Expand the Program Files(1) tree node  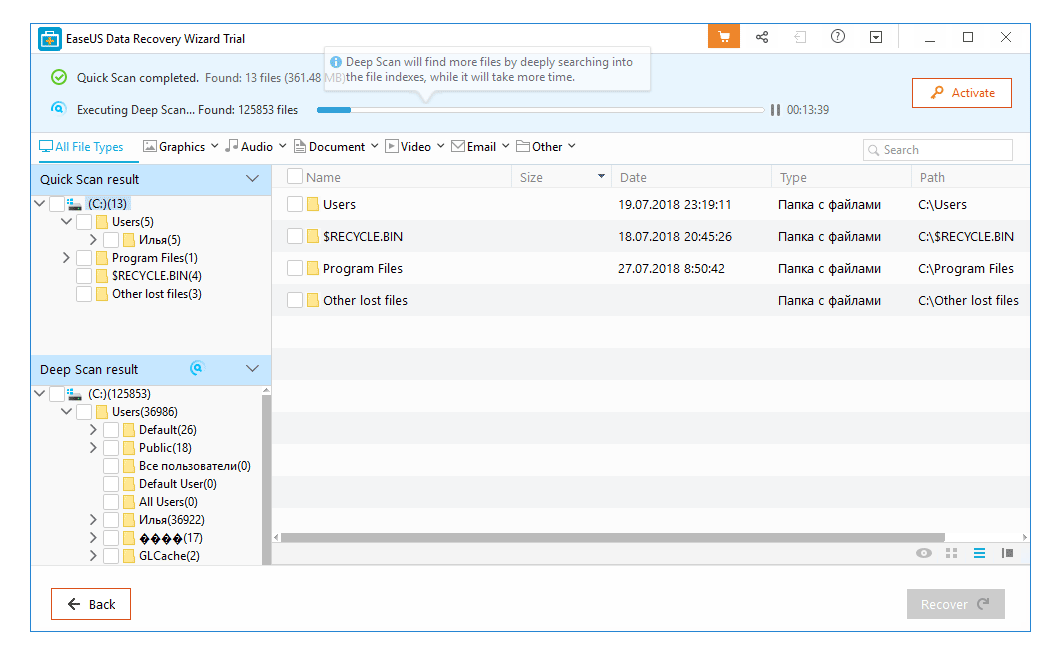point(66,258)
